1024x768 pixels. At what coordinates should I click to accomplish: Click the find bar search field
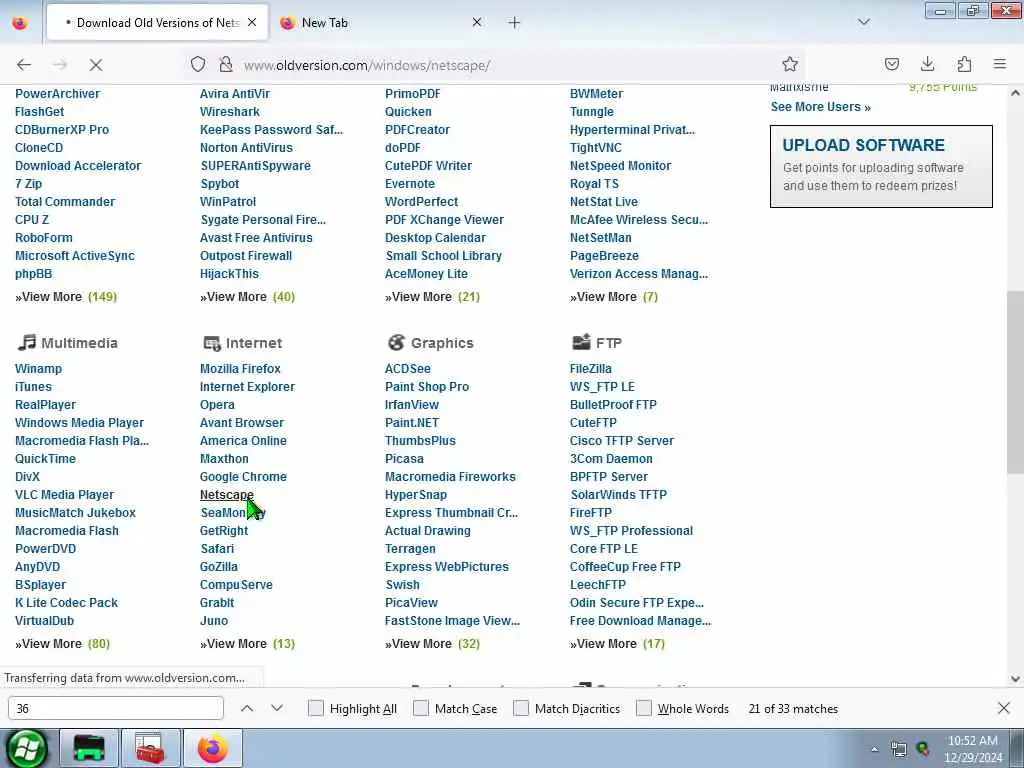pyautogui.click(x=116, y=708)
